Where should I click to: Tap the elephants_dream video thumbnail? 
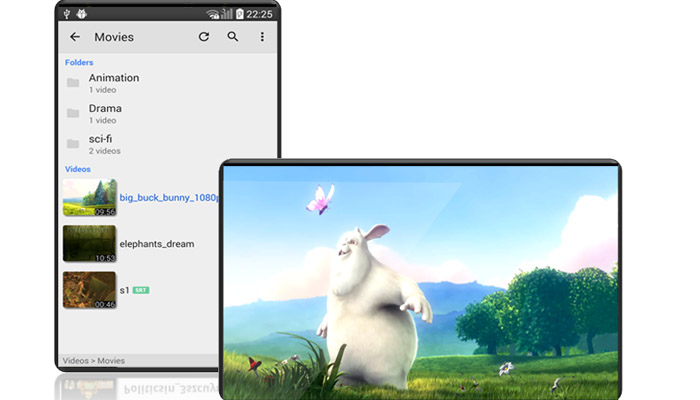89,243
